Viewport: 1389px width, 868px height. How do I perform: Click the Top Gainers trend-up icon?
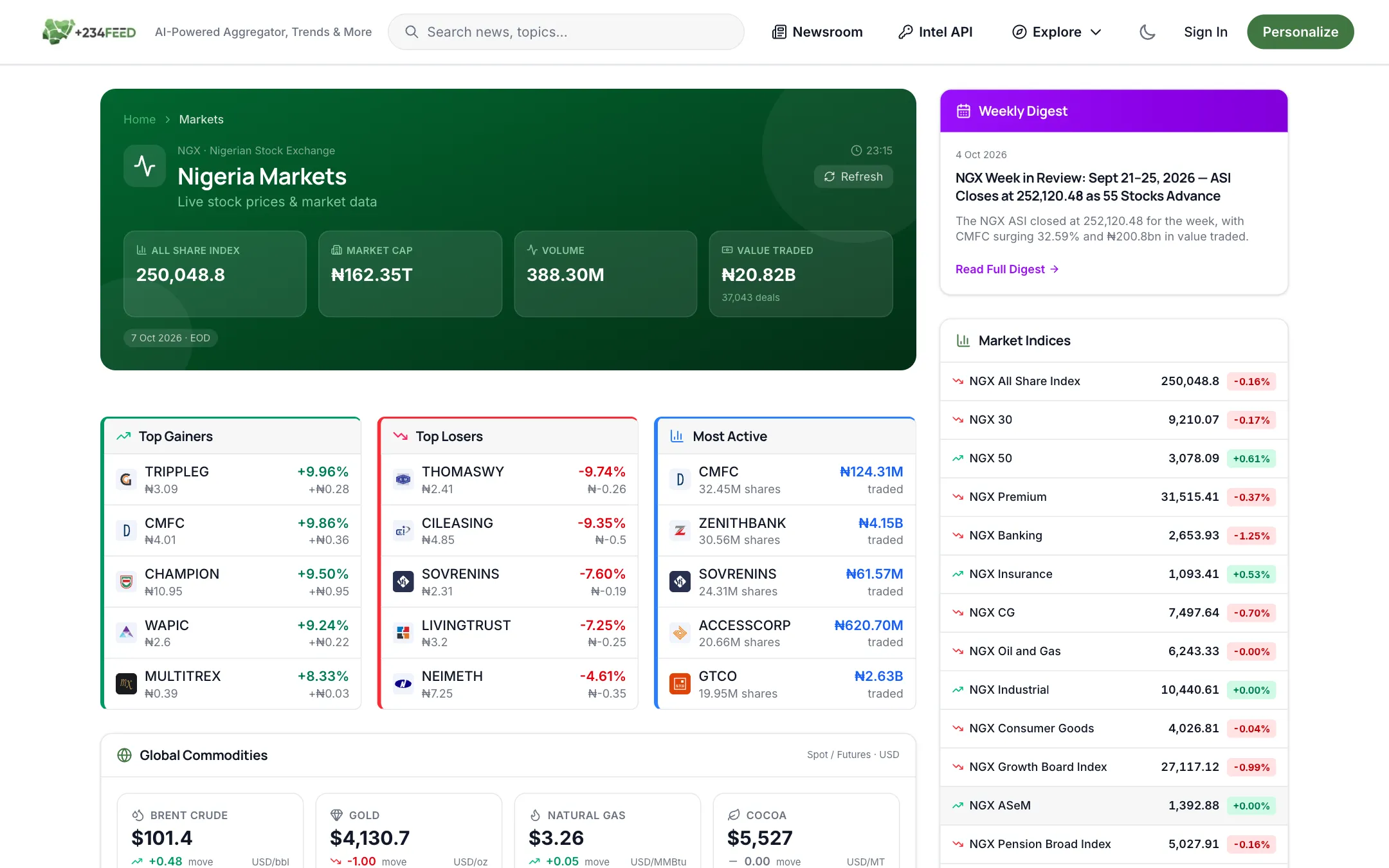pyautogui.click(x=123, y=437)
